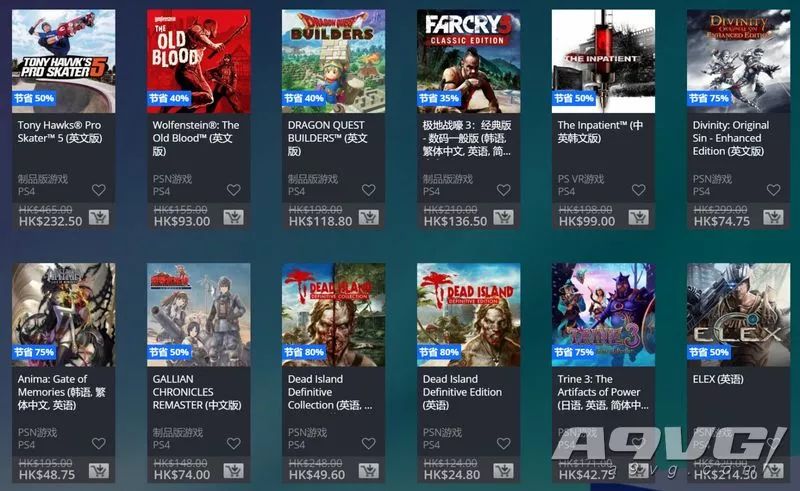Open Wolfenstein: The Old Blood title link
800x491 pixels.
[x=196, y=138]
